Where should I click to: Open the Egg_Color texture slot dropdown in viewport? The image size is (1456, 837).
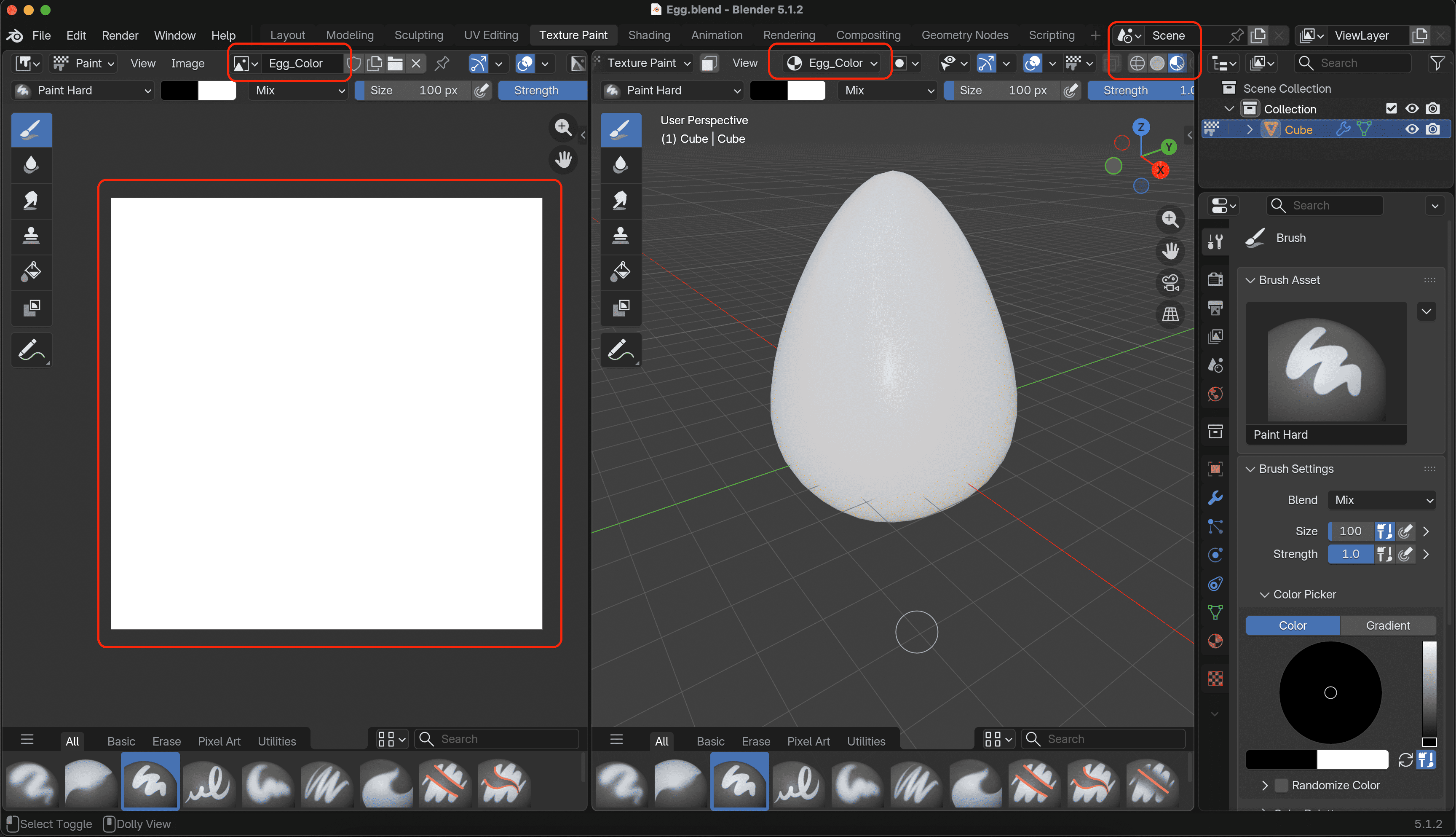[830, 63]
